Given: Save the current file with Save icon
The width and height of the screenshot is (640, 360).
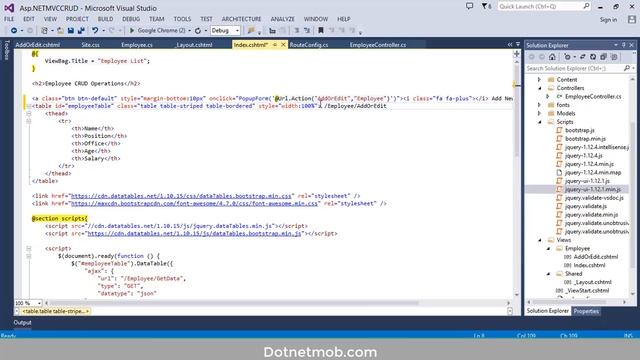Looking at the screenshot, I should pyautogui.click(x=71, y=31).
